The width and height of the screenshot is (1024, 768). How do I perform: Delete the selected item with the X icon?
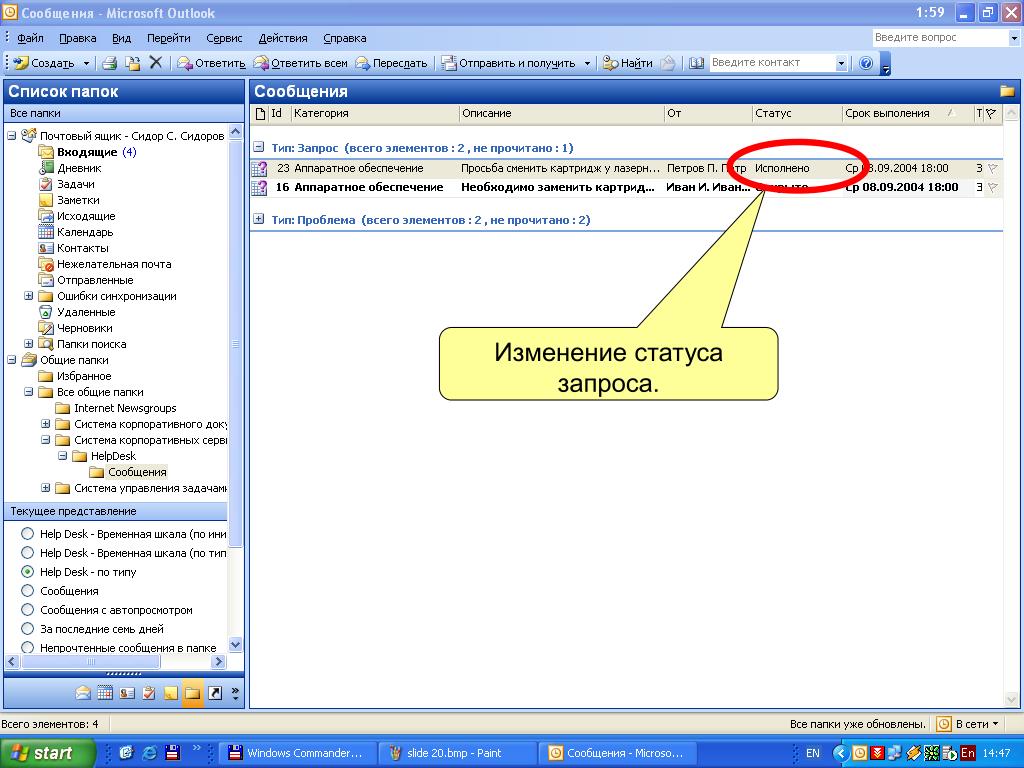(155, 62)
